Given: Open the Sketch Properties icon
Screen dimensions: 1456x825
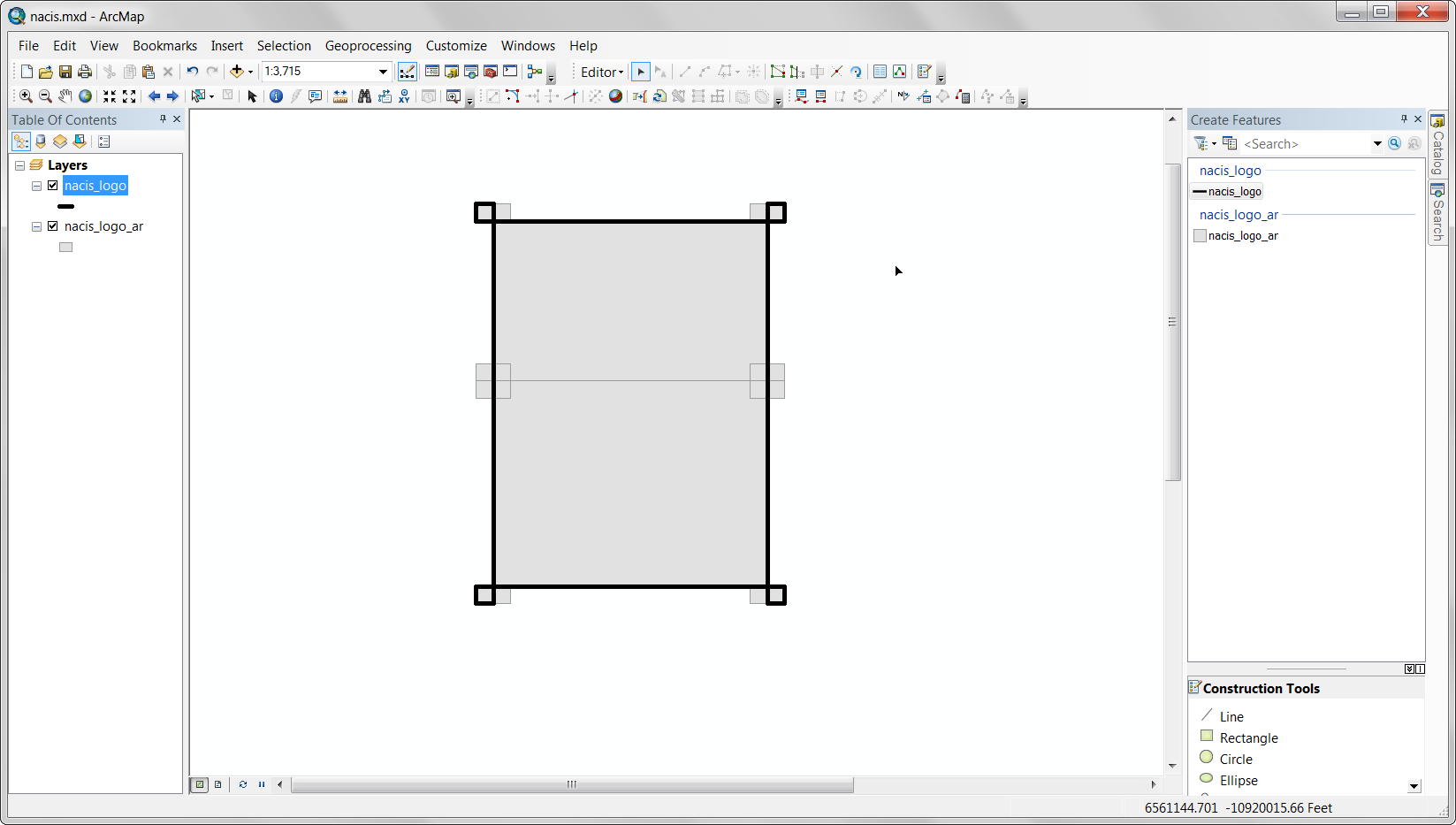Looking at the screenshot, I should [899, 72].
